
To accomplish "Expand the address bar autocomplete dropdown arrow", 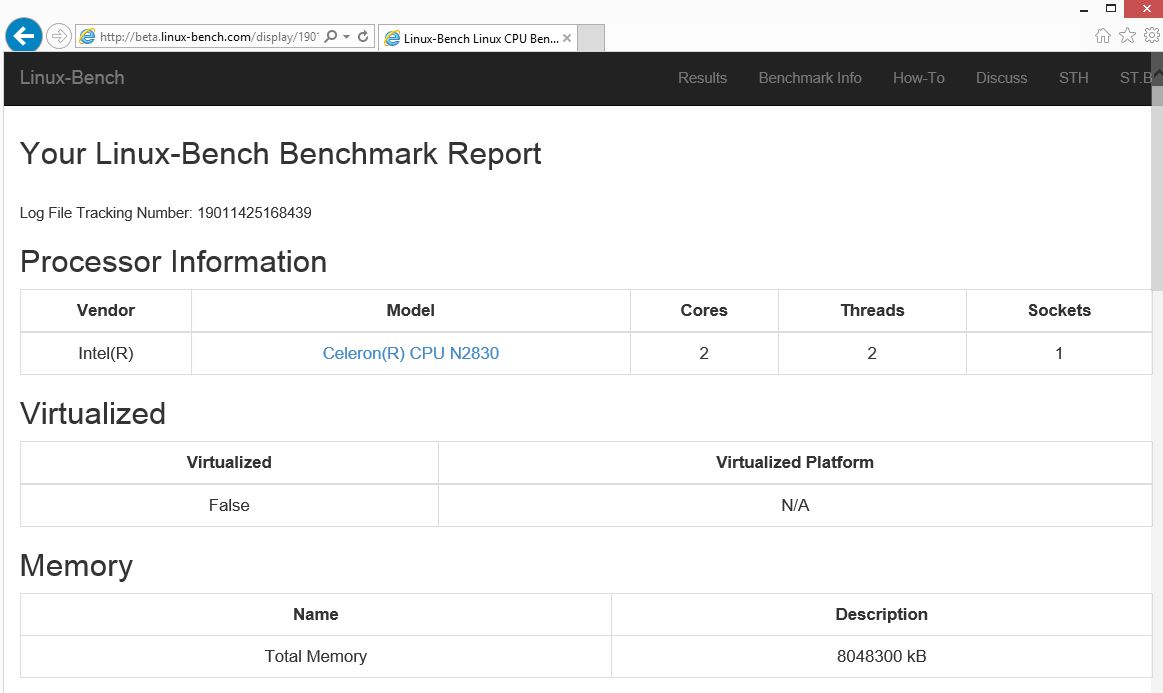I will 347,37.
